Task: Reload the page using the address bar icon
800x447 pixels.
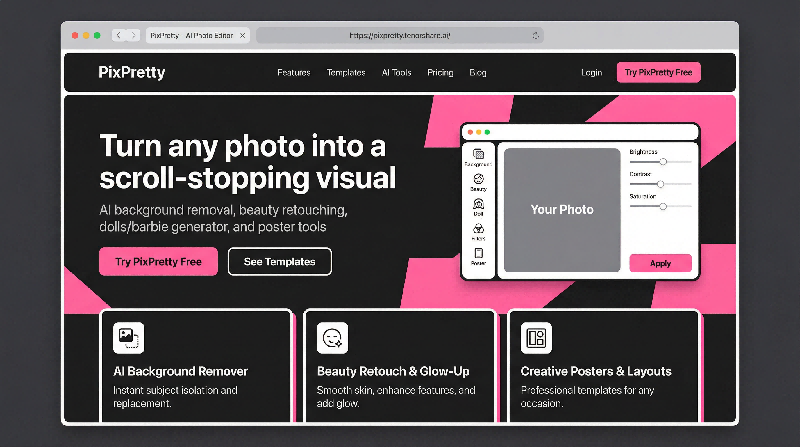Action: point(535,36)
